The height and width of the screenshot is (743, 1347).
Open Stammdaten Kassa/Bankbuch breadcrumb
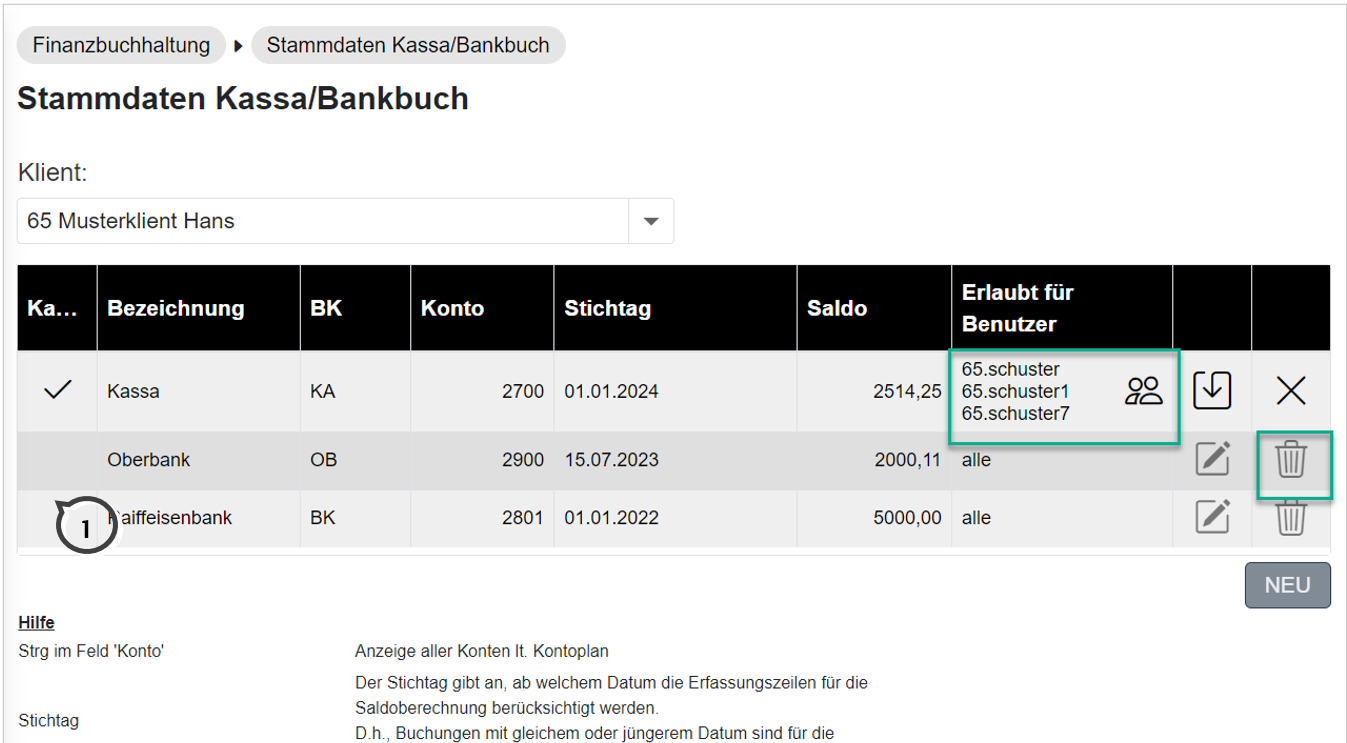click(x=408, y=45)
